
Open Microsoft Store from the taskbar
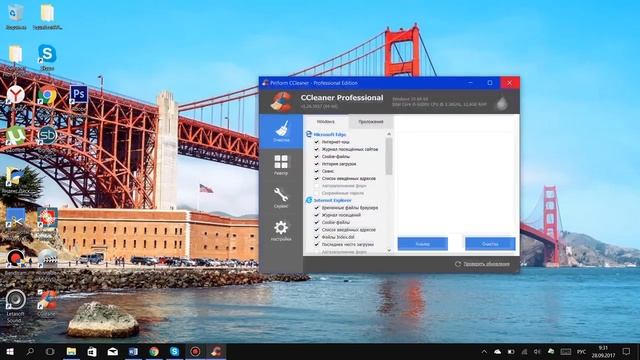pos(92,351)
